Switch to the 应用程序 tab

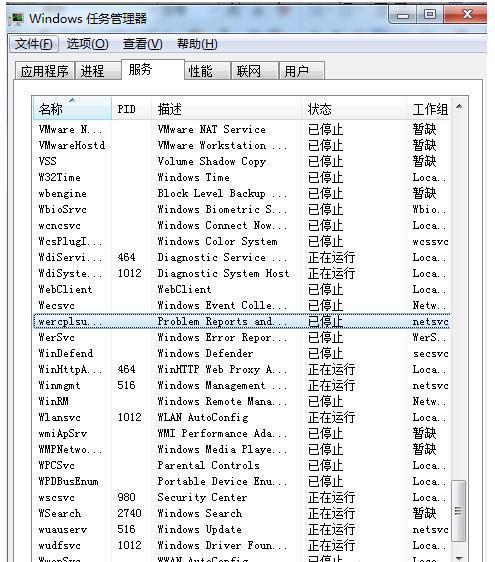(44, 71)
